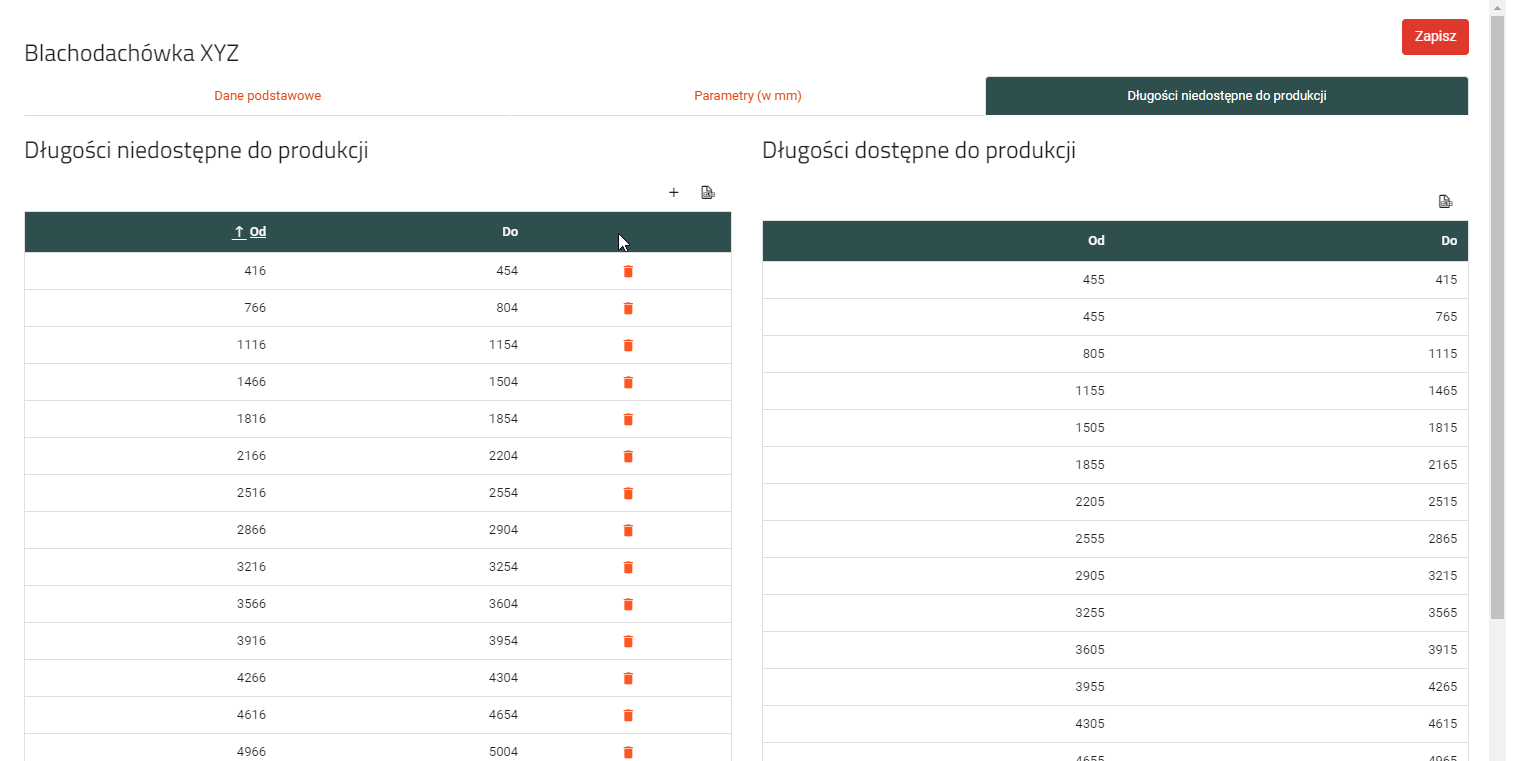
Task: Switch to the Parametry (w mm) tab
Action: [x=747, y=96]
